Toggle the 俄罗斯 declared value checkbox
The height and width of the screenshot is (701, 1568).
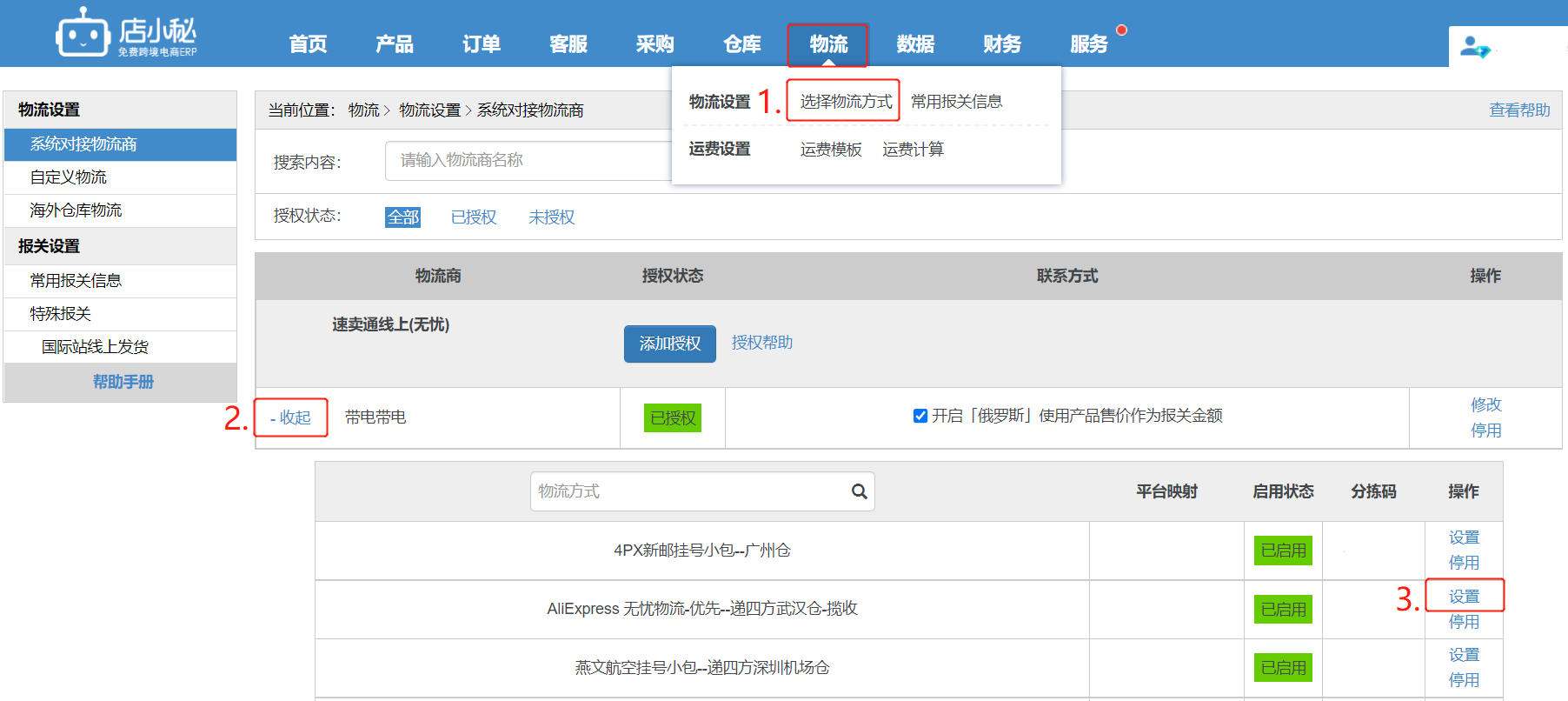(x=920, y=416)
